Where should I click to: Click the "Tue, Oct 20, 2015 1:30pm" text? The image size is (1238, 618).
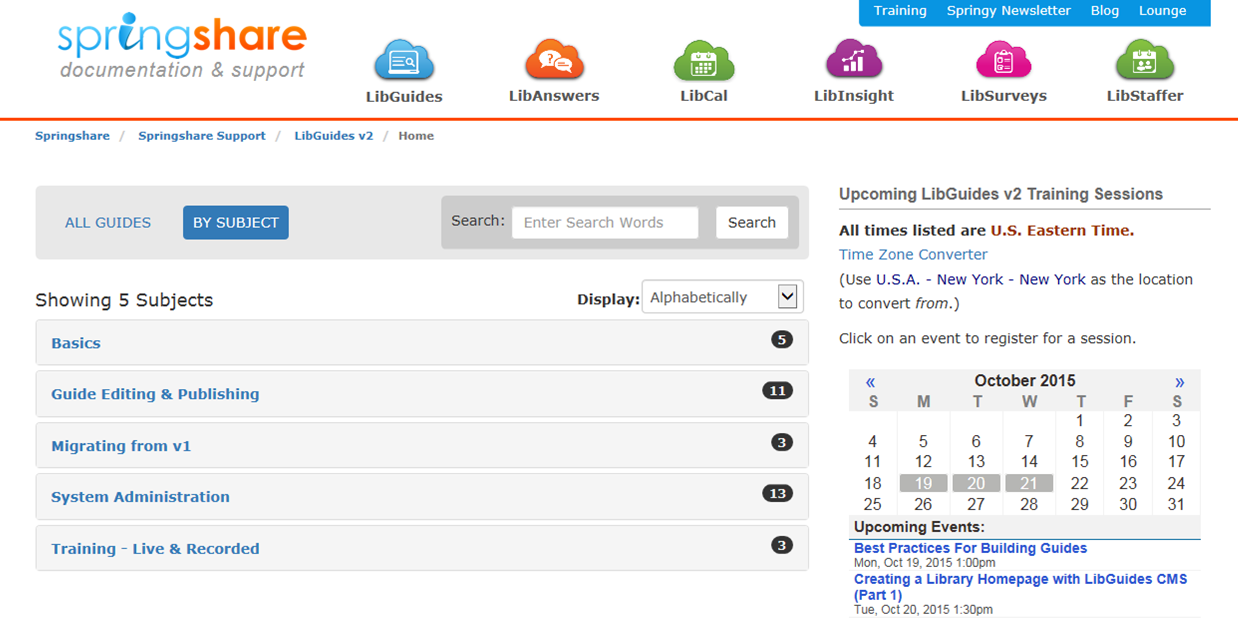pyautogui.click(x=923, y=610)
